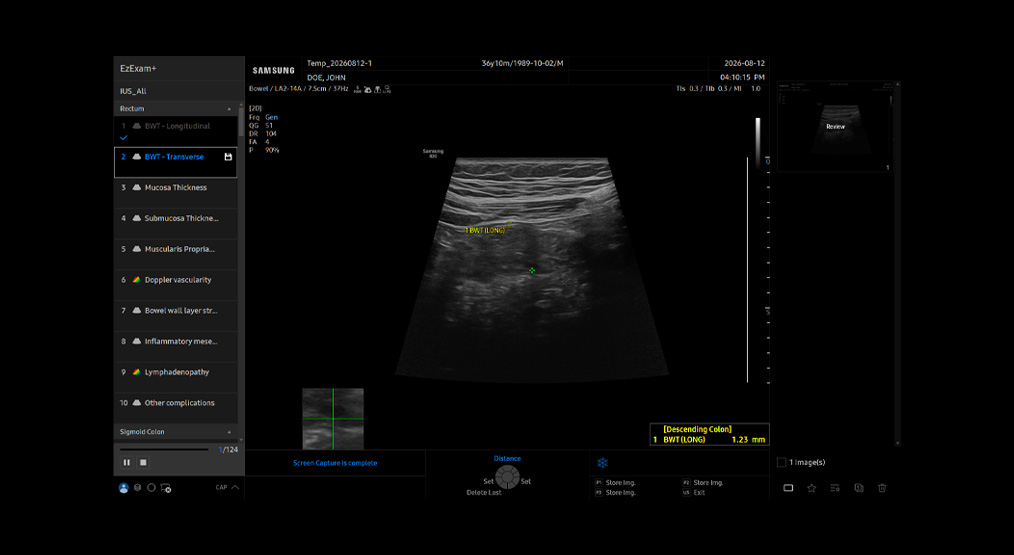Click the trash delete icon in the thumbnail toolbar
1014x555 pixels.
tap(882, 488)
